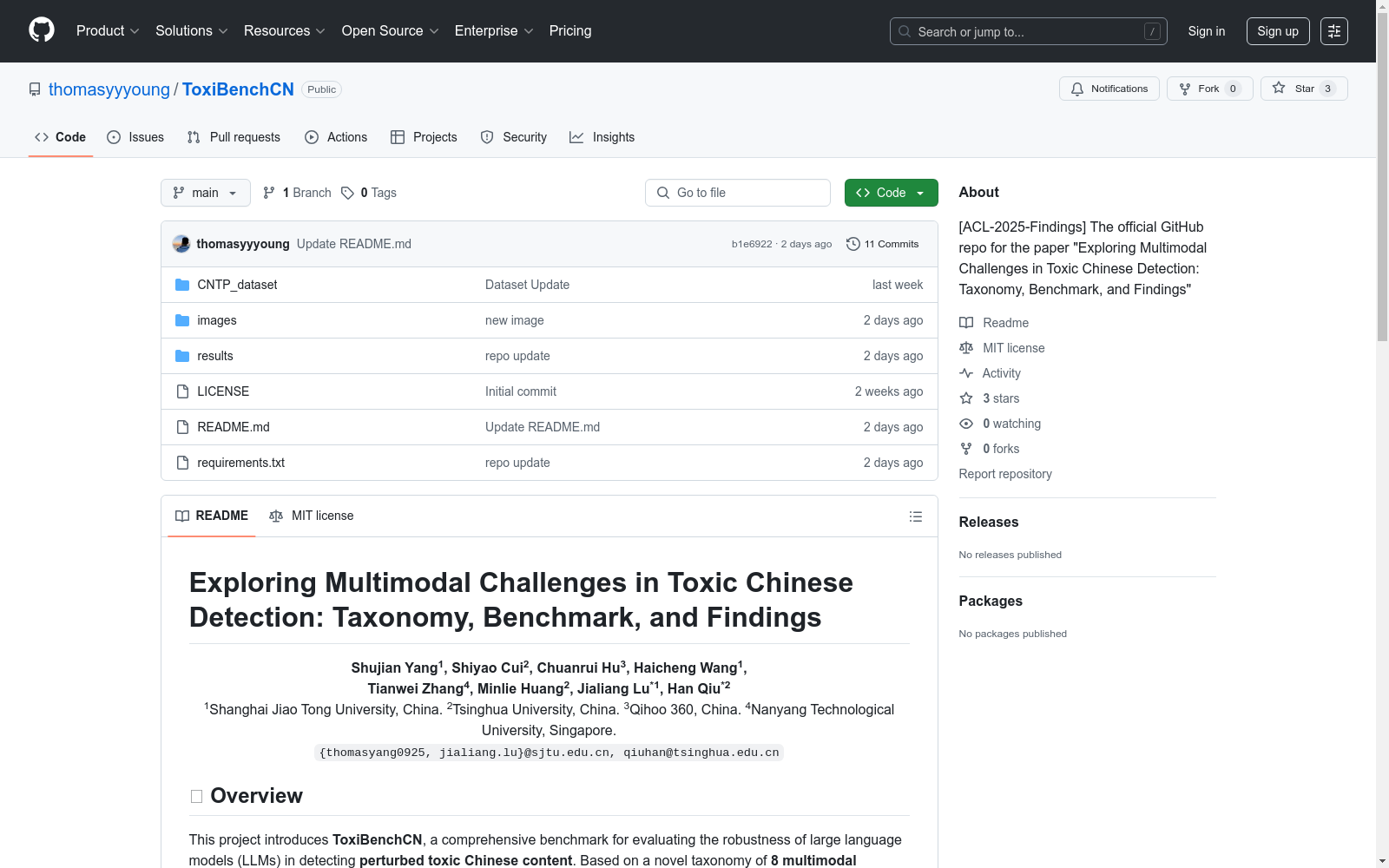Click the branch icon beside 1 Branch

click(x=269, y=193)
